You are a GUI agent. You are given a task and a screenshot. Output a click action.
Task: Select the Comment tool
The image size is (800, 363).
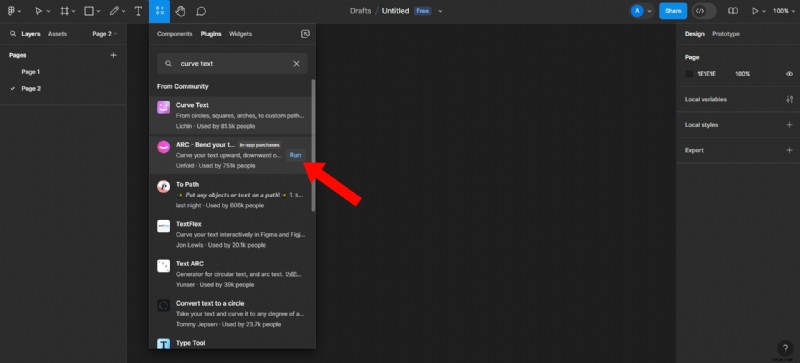(x=202, y=11)
